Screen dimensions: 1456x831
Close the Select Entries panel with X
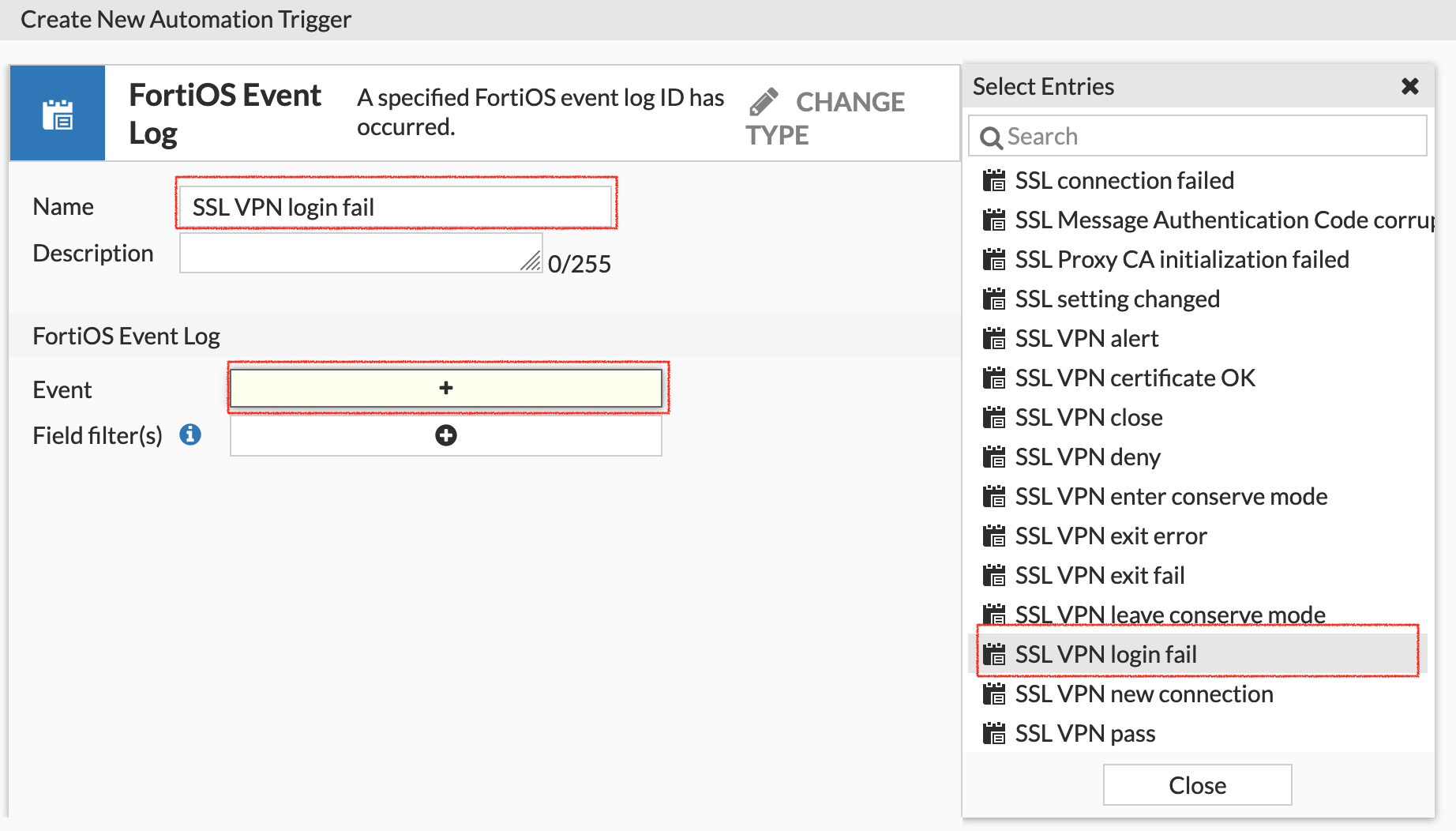coord(1410,86)
